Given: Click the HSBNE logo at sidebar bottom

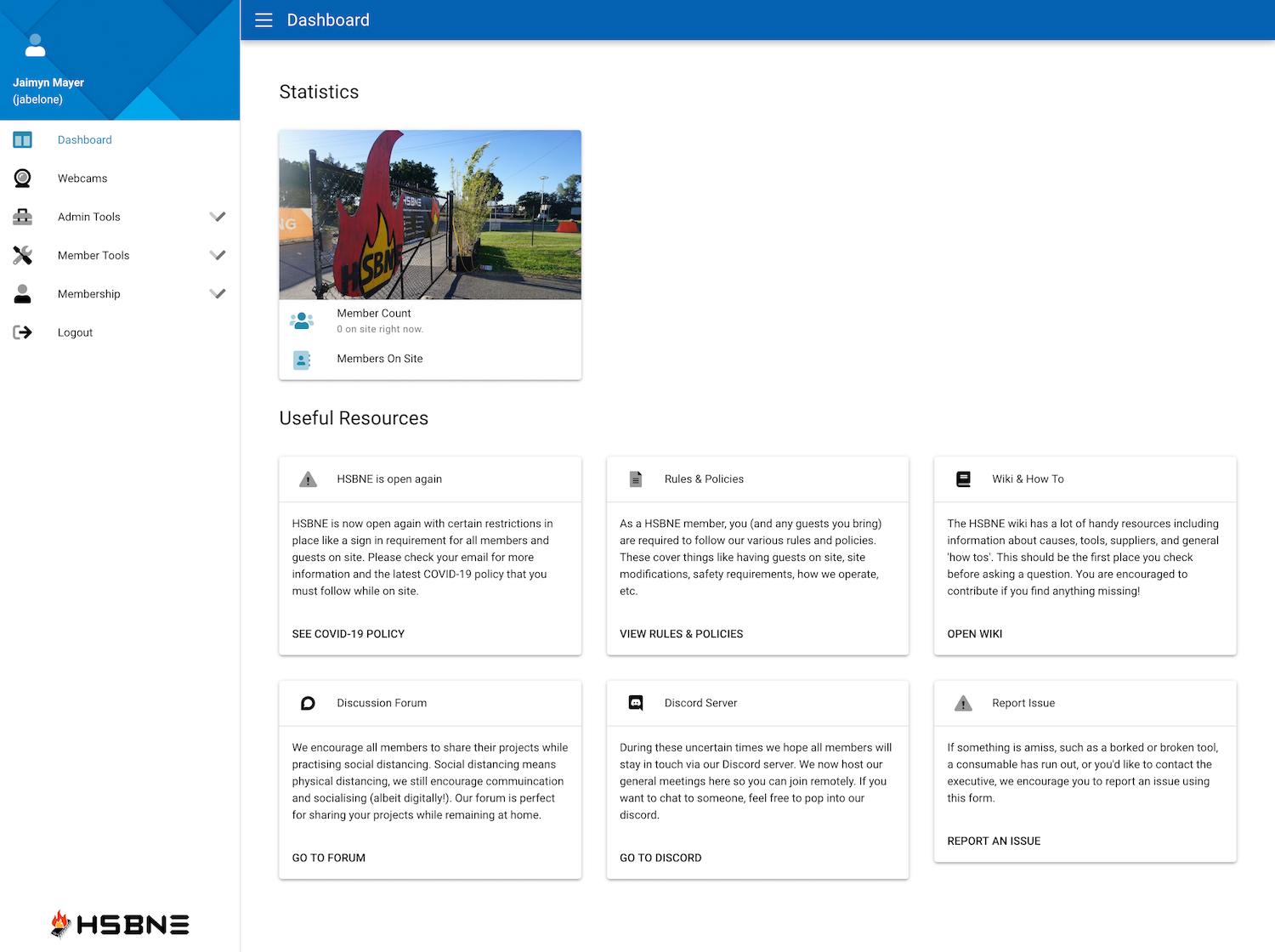Looking at the screenshot, I should pos(120,924).
